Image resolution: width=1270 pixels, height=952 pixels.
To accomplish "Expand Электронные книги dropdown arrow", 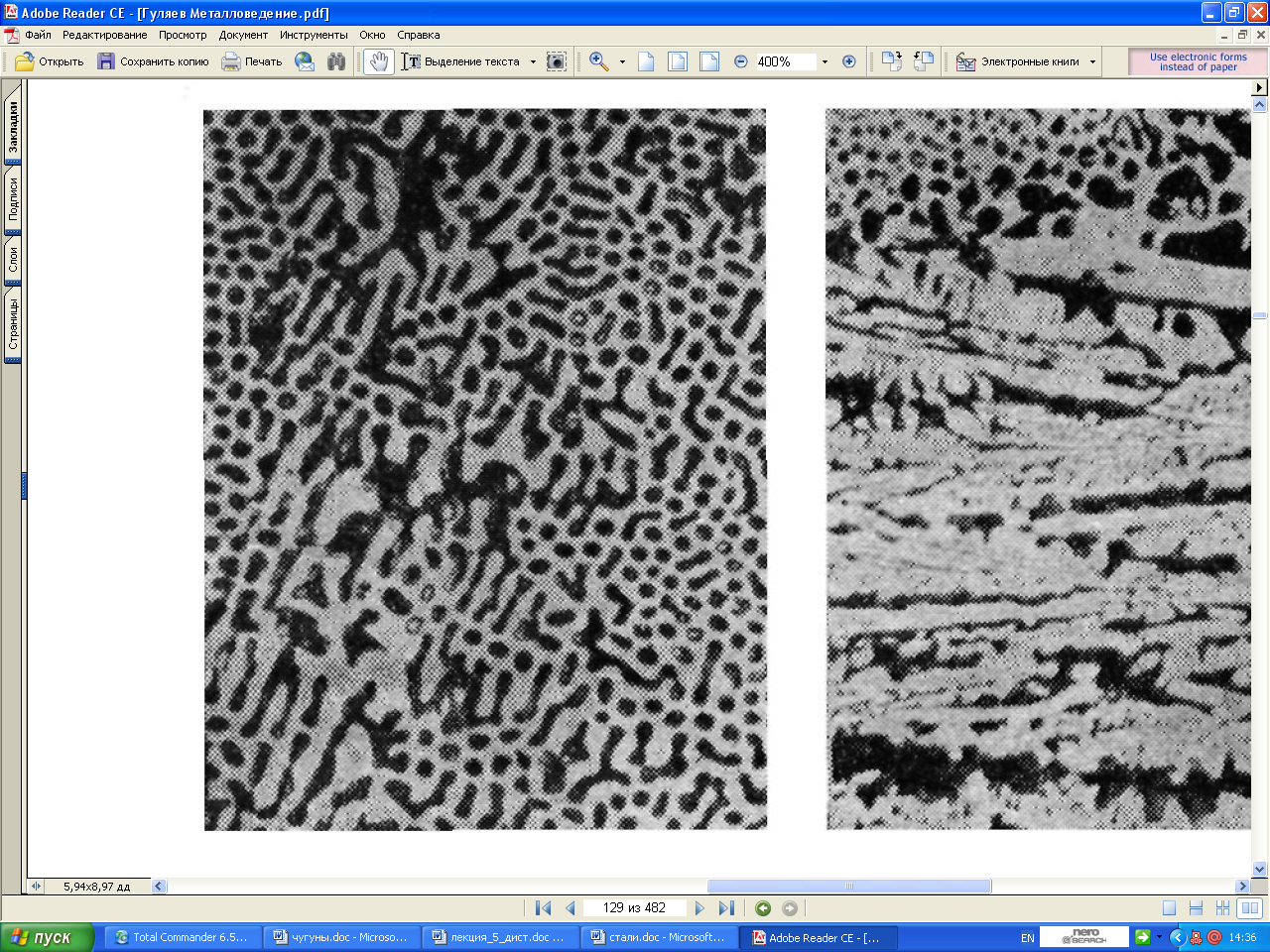I will click(x=1093, y=61).
